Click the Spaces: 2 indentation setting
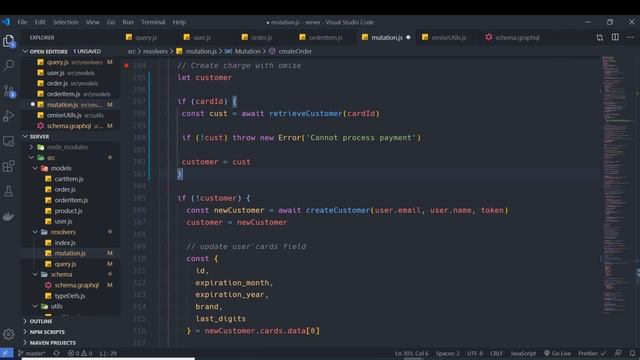The width and height of the screenshot is (640, 360). pos(447,353)
